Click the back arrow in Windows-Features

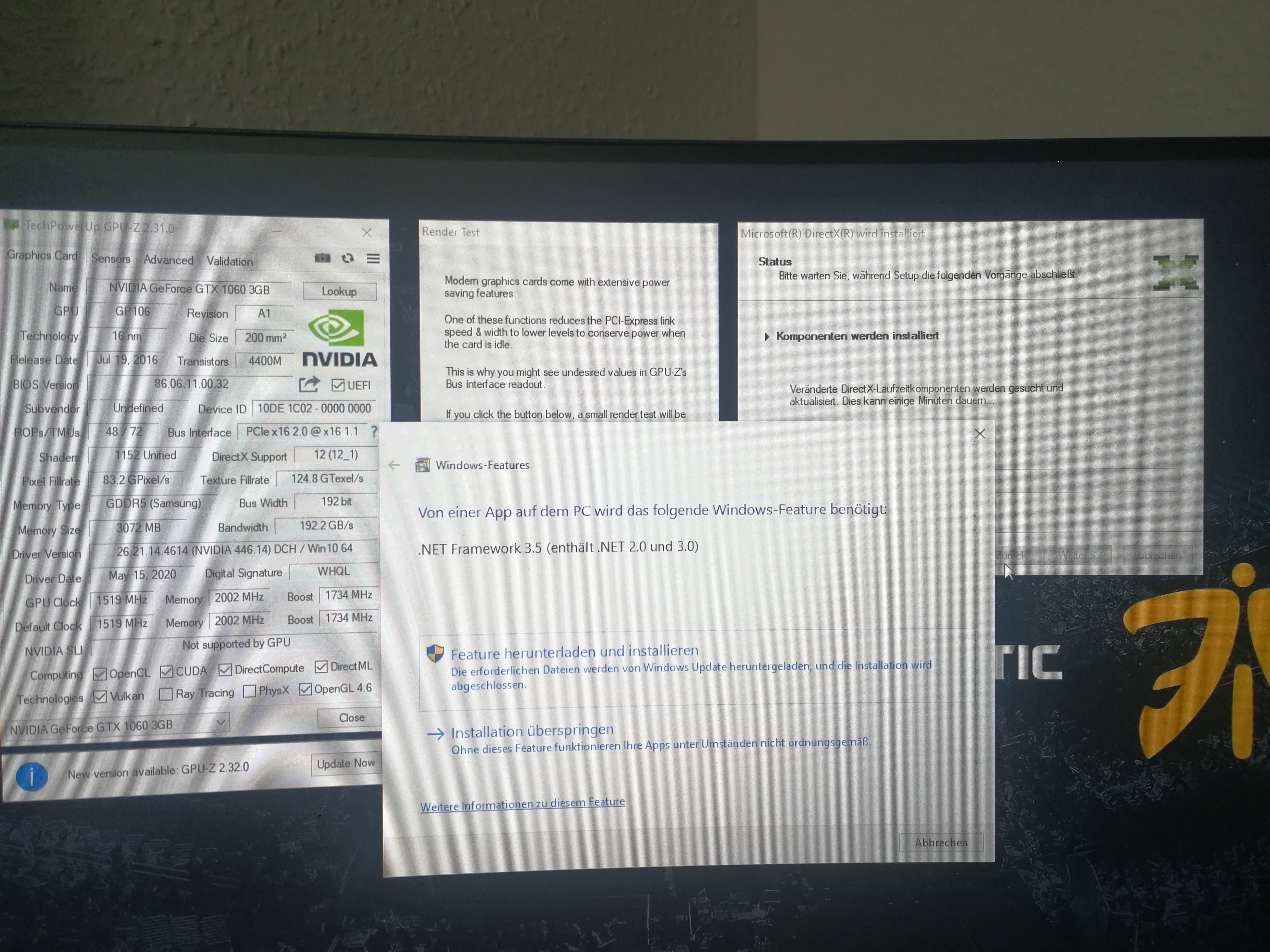coord(394,465)
